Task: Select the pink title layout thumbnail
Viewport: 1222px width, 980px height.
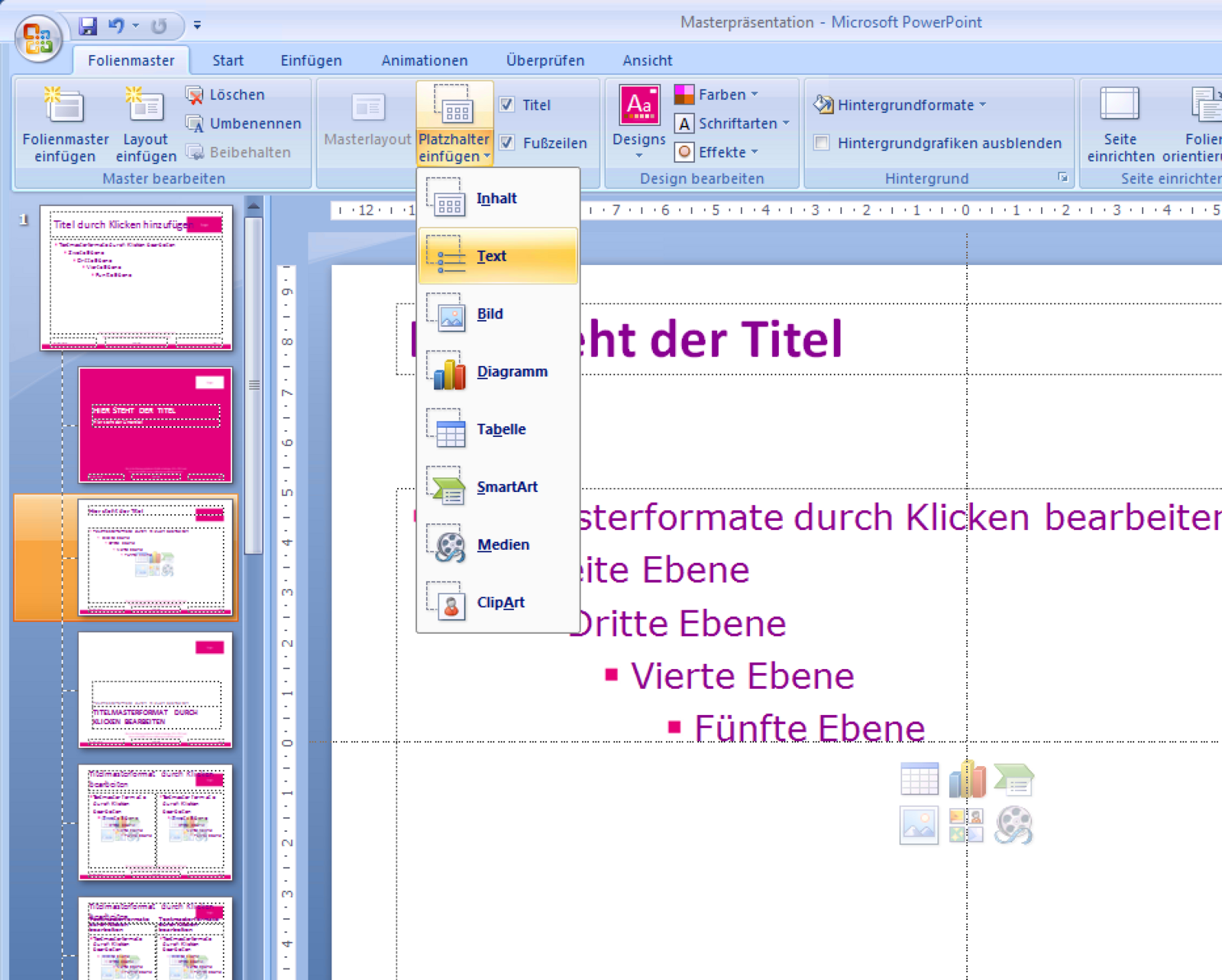Action: click(x=155, y=425)
